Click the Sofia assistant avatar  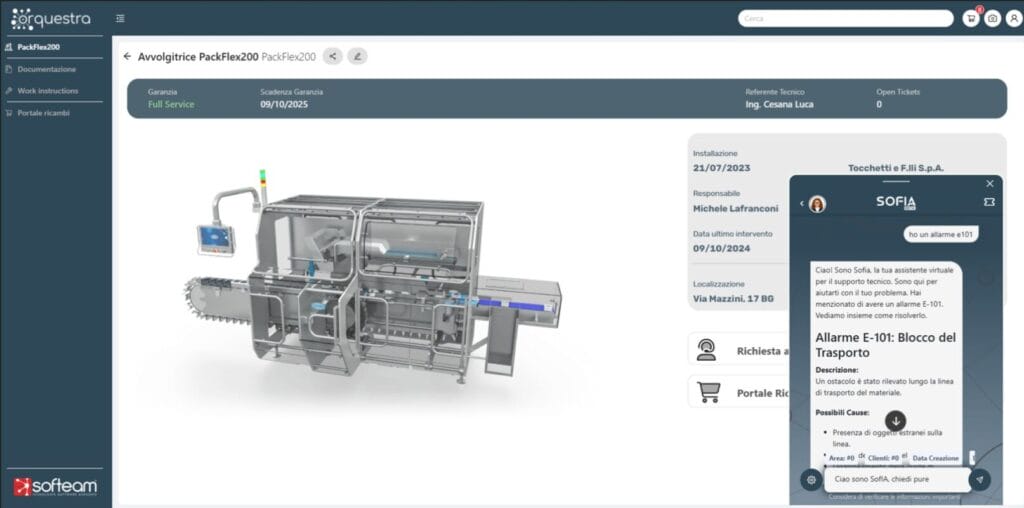pos(817,204)
